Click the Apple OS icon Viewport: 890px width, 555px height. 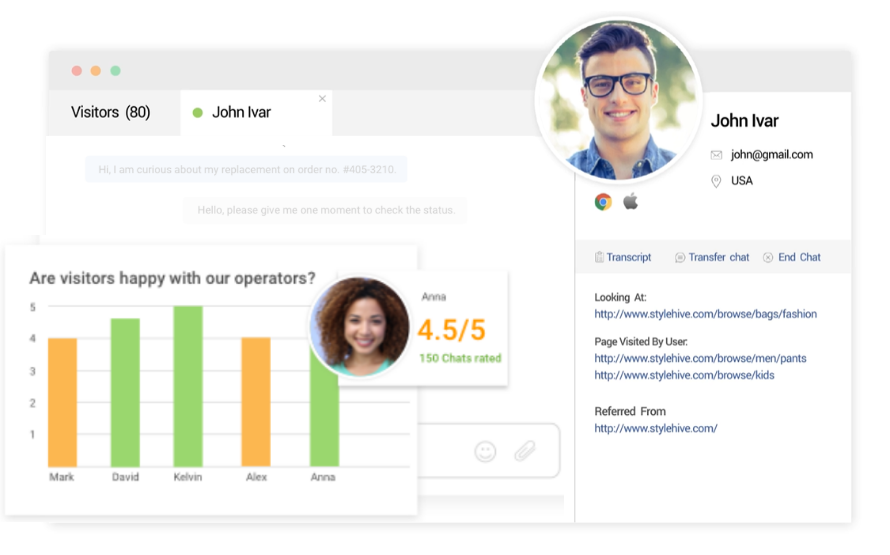coord(631,201)
